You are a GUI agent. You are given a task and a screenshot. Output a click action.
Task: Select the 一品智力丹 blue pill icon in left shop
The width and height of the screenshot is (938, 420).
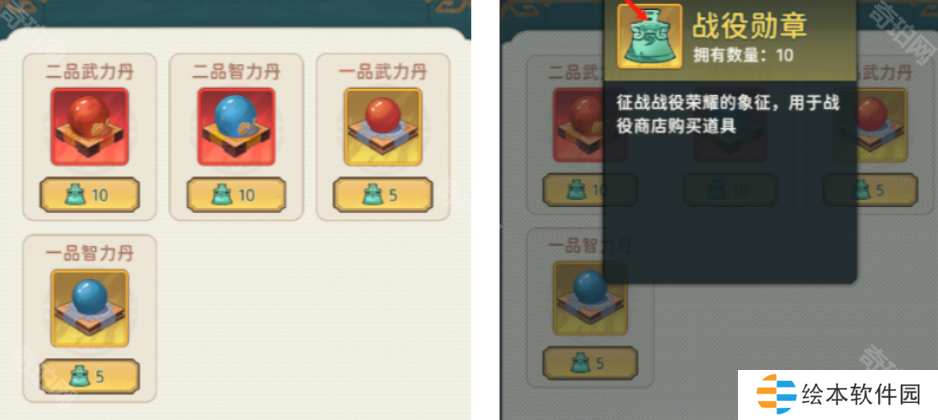(90, 308)
